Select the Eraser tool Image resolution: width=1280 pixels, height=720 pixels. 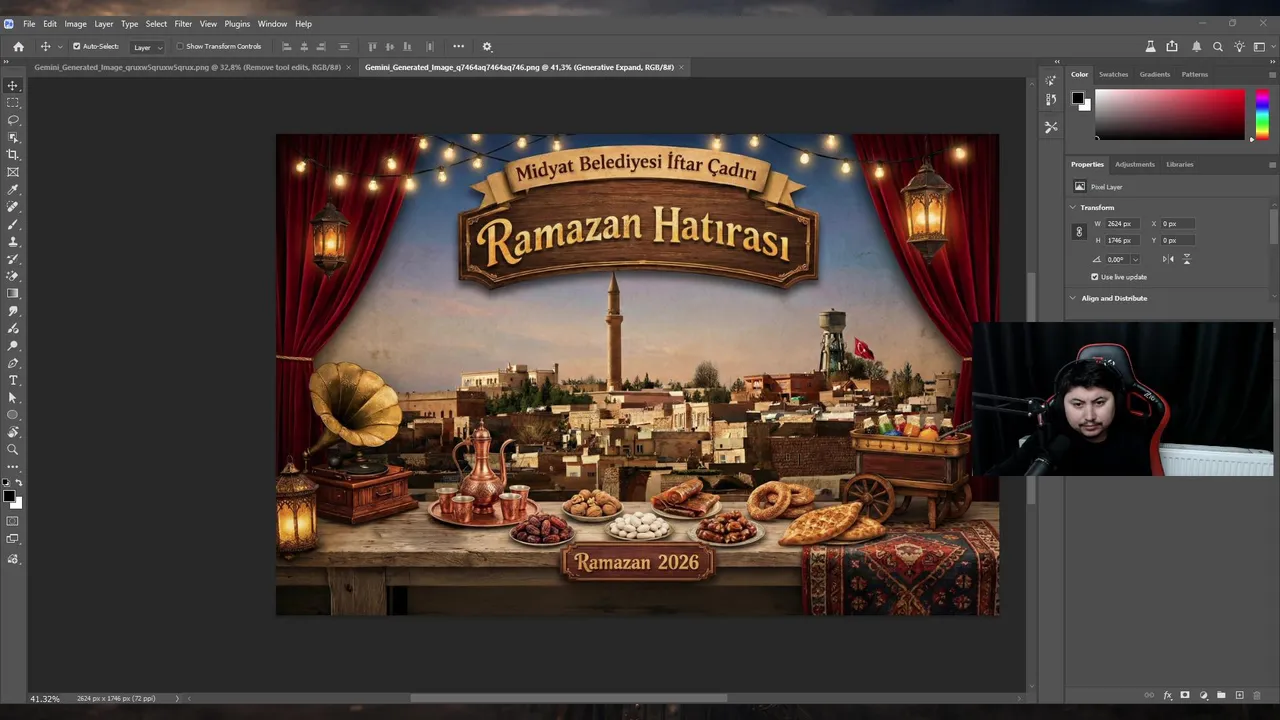point(13,276)
